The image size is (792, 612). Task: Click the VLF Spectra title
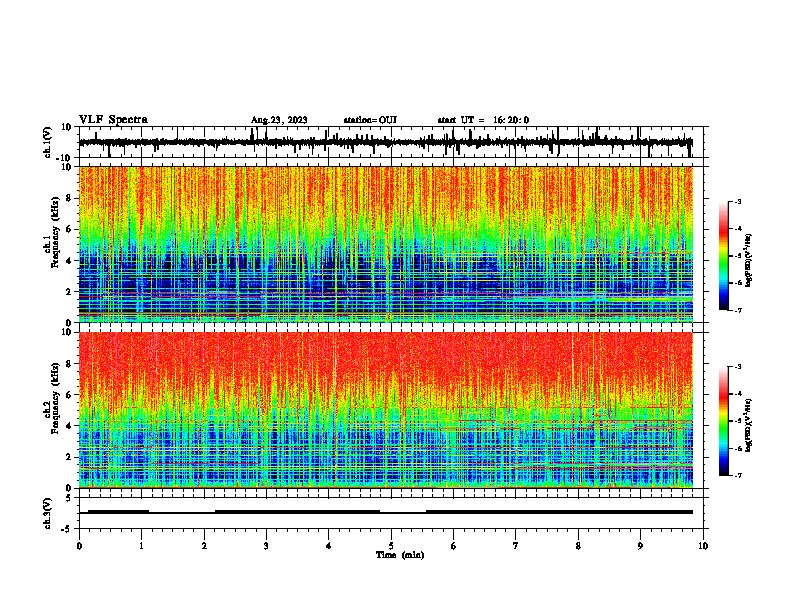113,120
